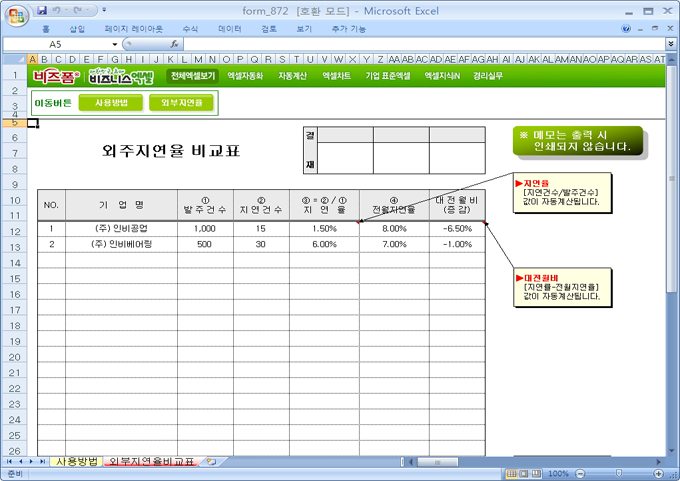Click 엑셀차트 in the green banner
The image size is (680, 481).
pyautogui.click(x=336, y=76)
